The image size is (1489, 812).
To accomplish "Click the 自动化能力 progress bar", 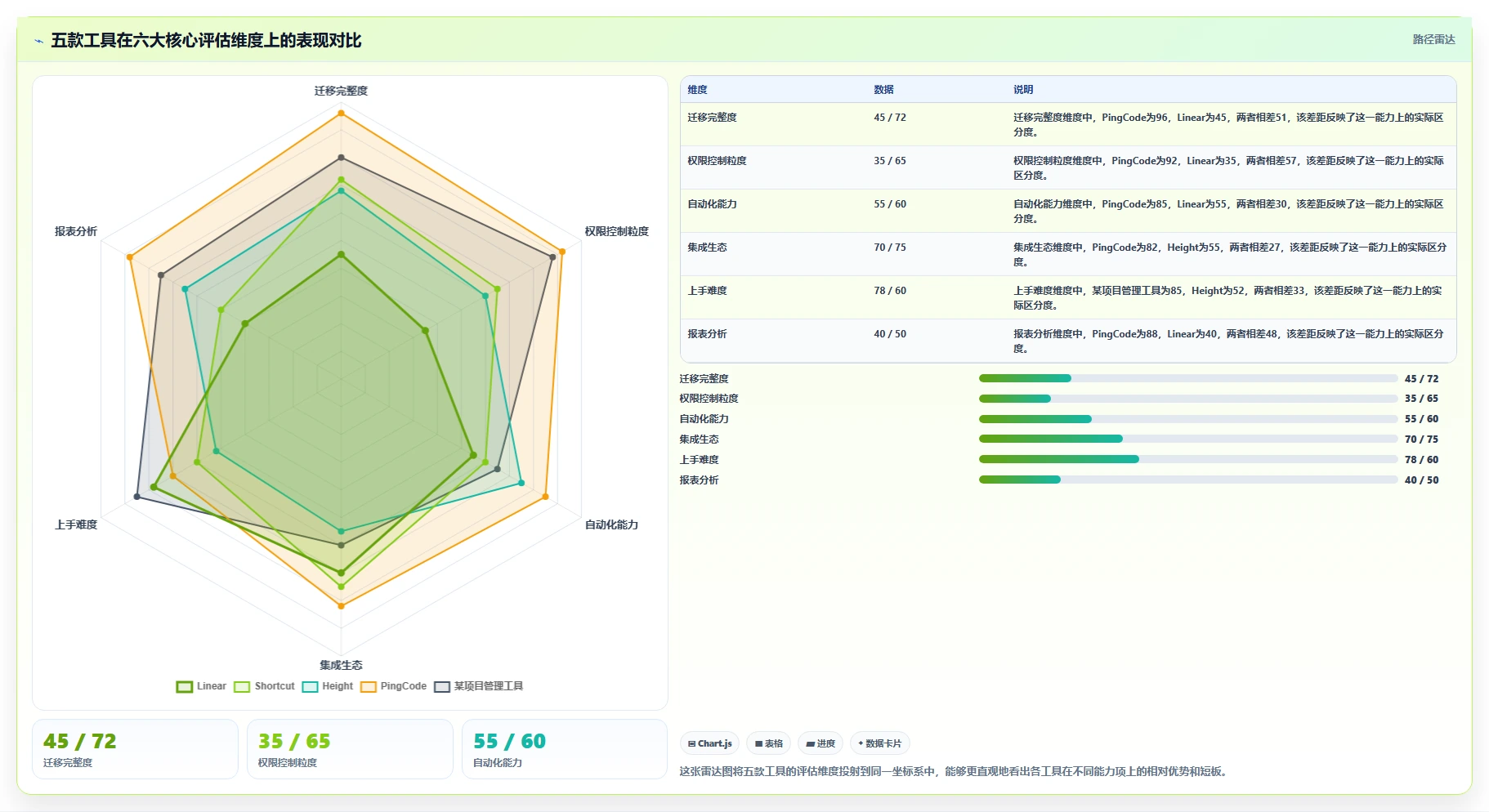I will (x=1188, y=419).
